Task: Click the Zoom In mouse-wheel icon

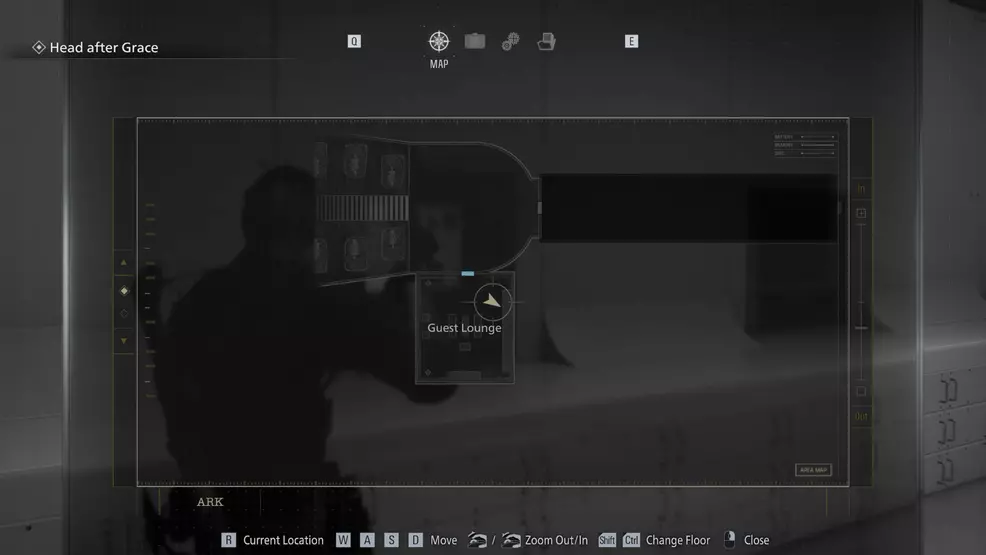Action: 511,540
